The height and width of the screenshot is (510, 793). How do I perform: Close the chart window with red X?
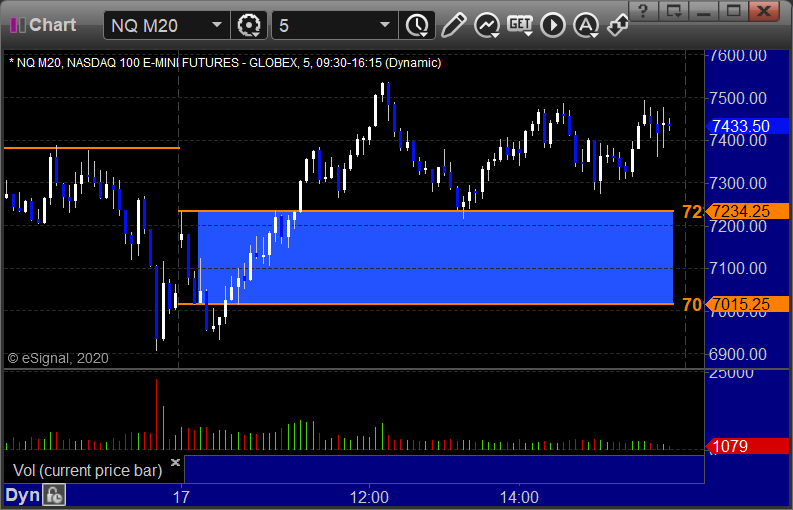[x=764, y=11]
